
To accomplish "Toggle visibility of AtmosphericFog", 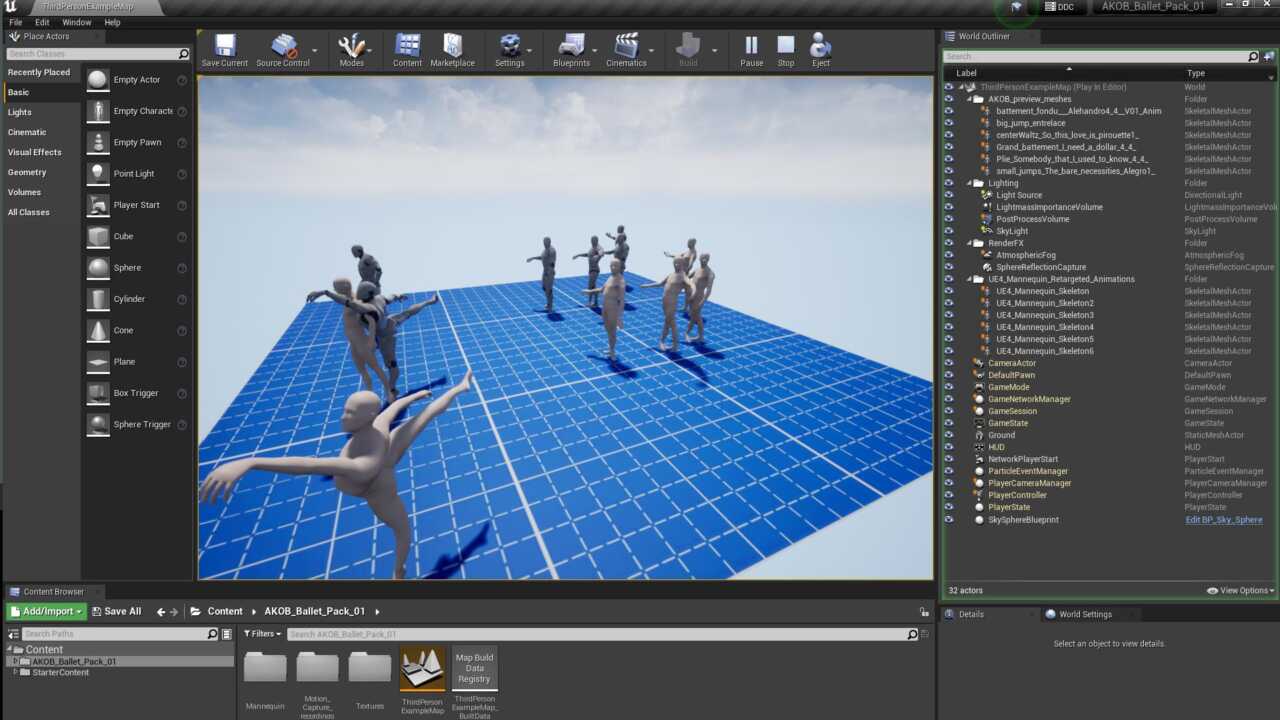I will [949, 255].
